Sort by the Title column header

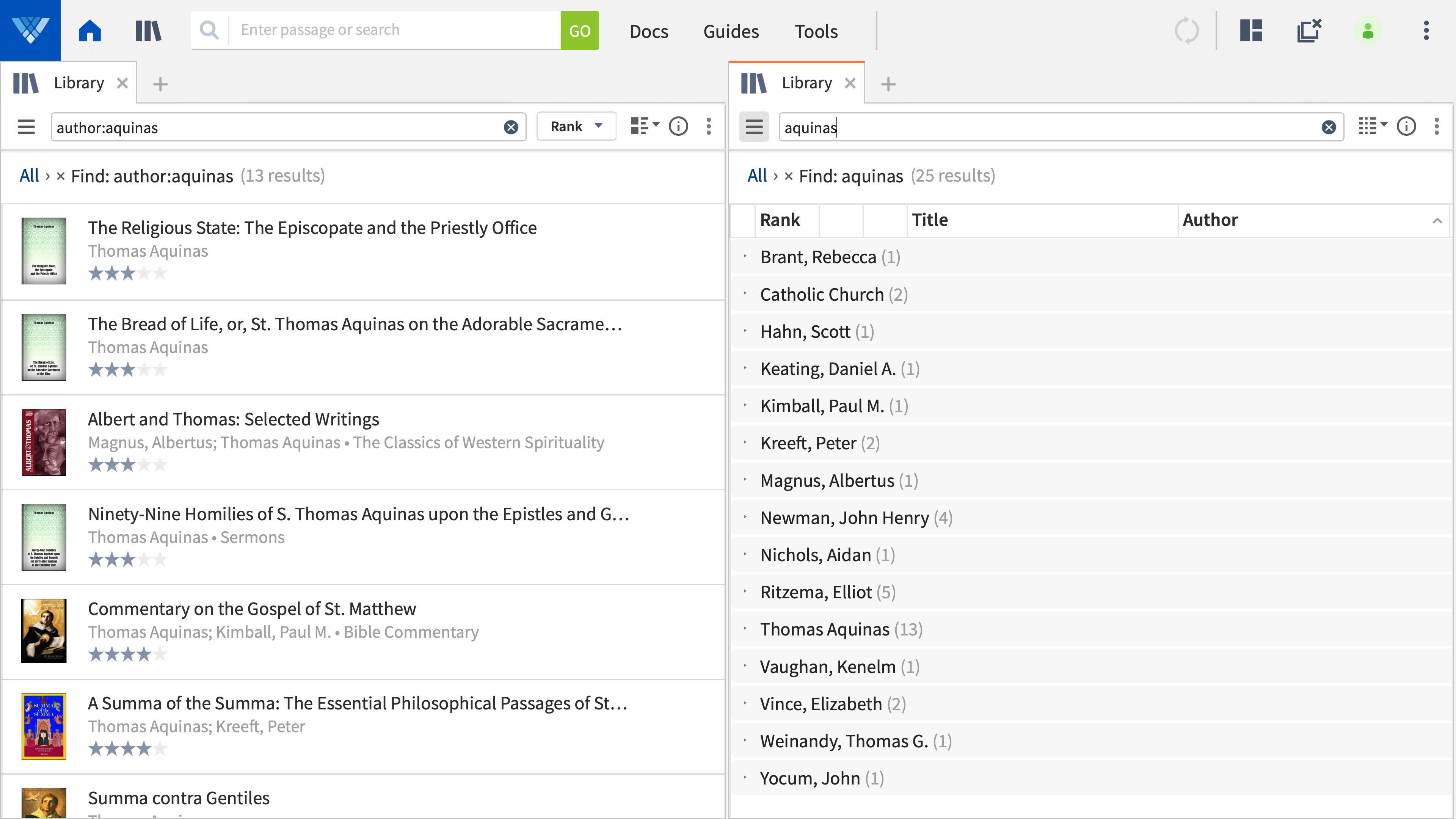point(1043,220)
